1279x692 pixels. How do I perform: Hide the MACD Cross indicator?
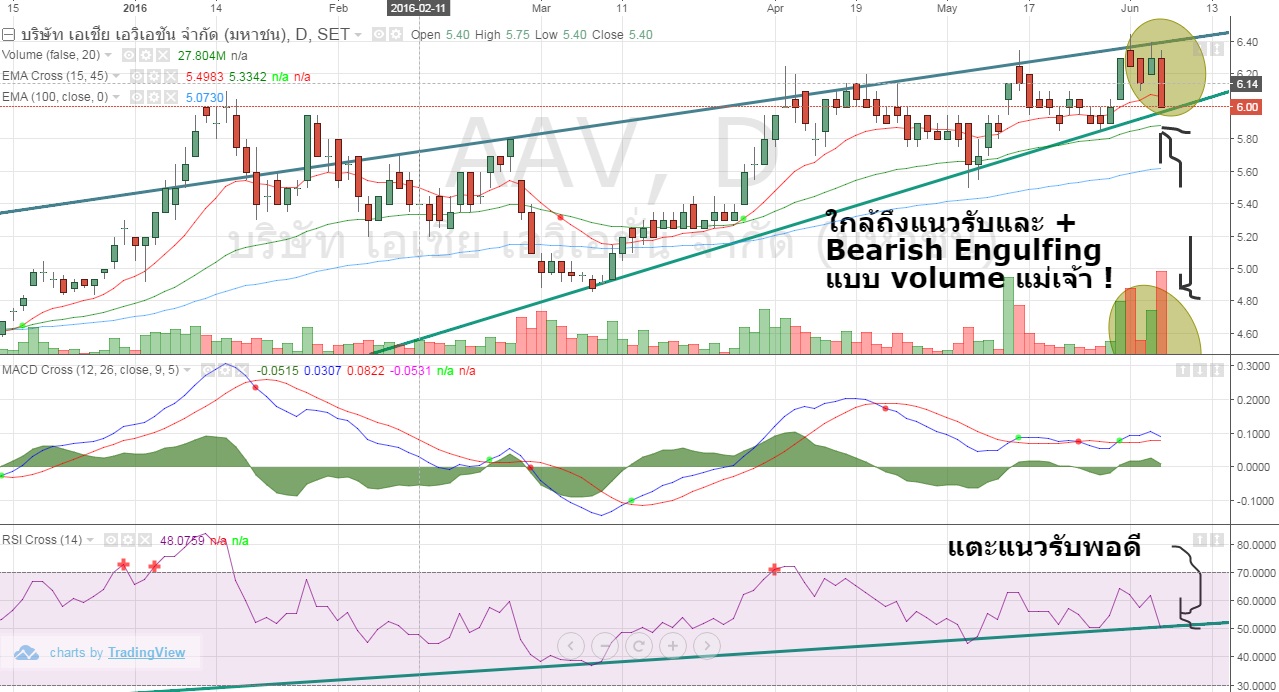[208, 370]
